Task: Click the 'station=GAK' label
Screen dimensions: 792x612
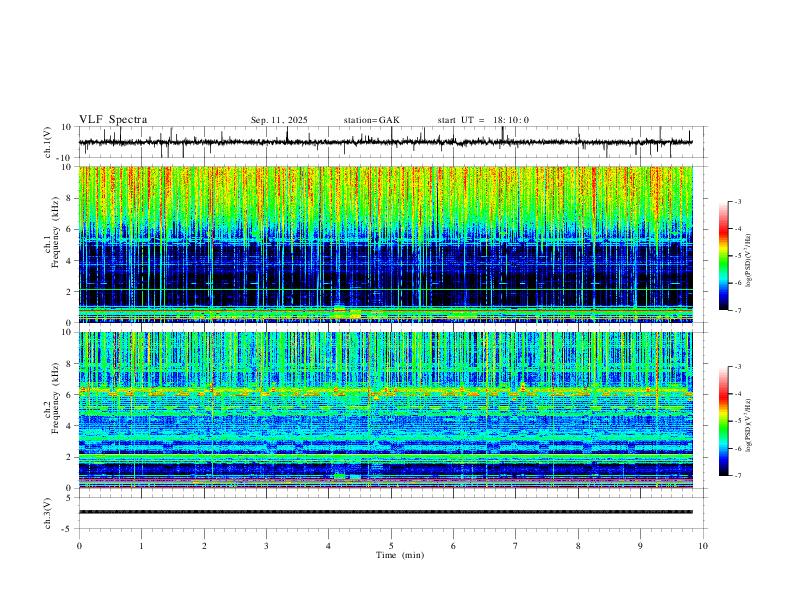Action: click(x=371, y=120)
